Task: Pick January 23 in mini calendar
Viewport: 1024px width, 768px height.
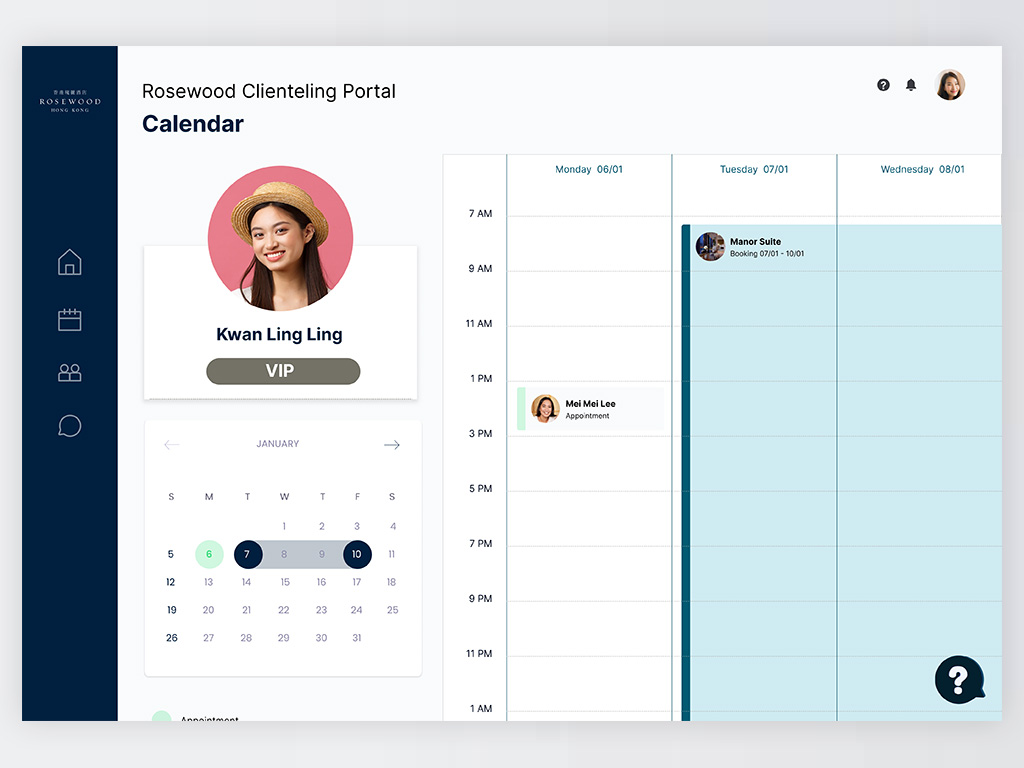Action: [x=321, y=610]
